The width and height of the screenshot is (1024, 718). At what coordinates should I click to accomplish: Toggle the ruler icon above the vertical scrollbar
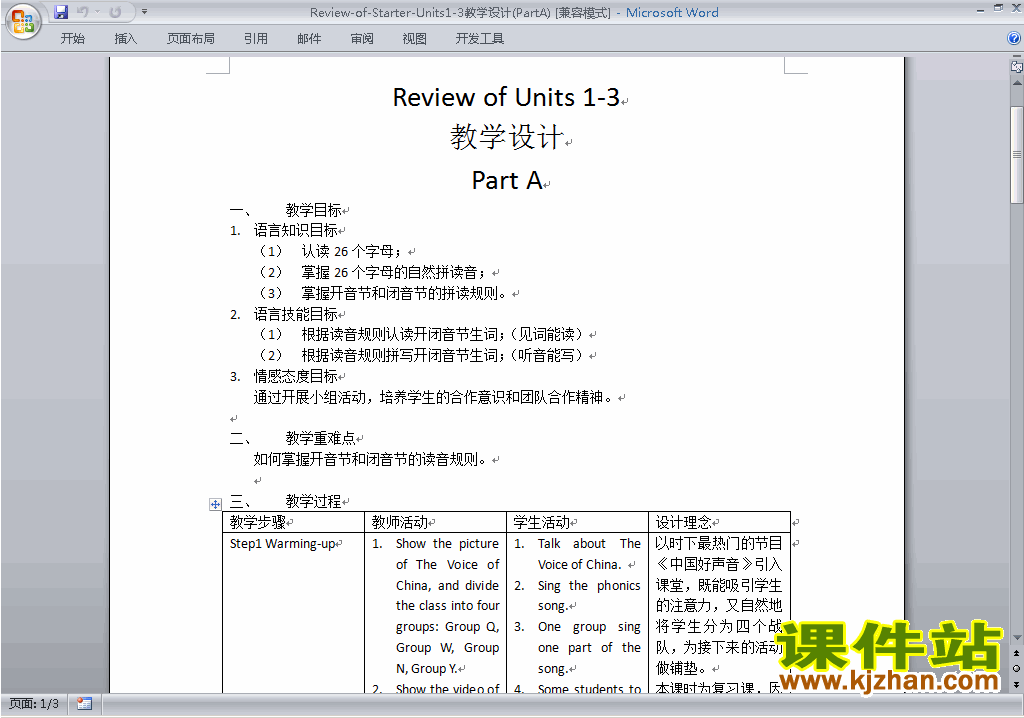pyautogui.click(x=1017, y=67)
